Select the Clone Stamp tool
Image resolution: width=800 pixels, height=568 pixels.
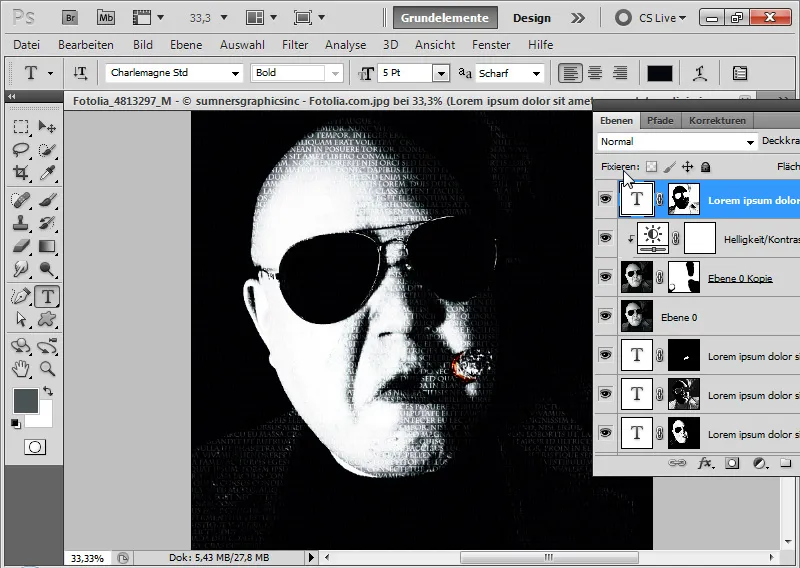pos(20,223)
